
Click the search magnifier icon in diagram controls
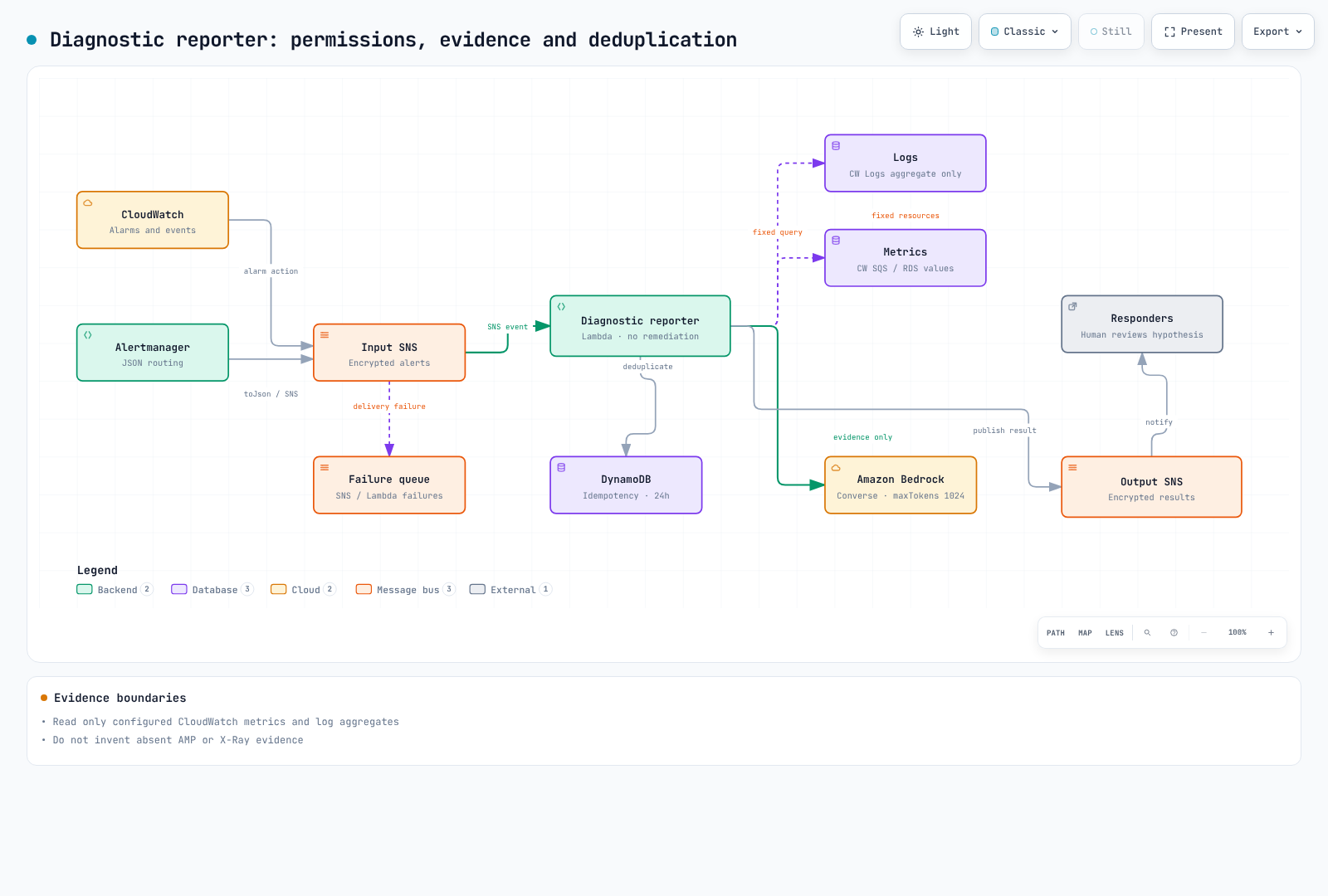pos(1147,633)
